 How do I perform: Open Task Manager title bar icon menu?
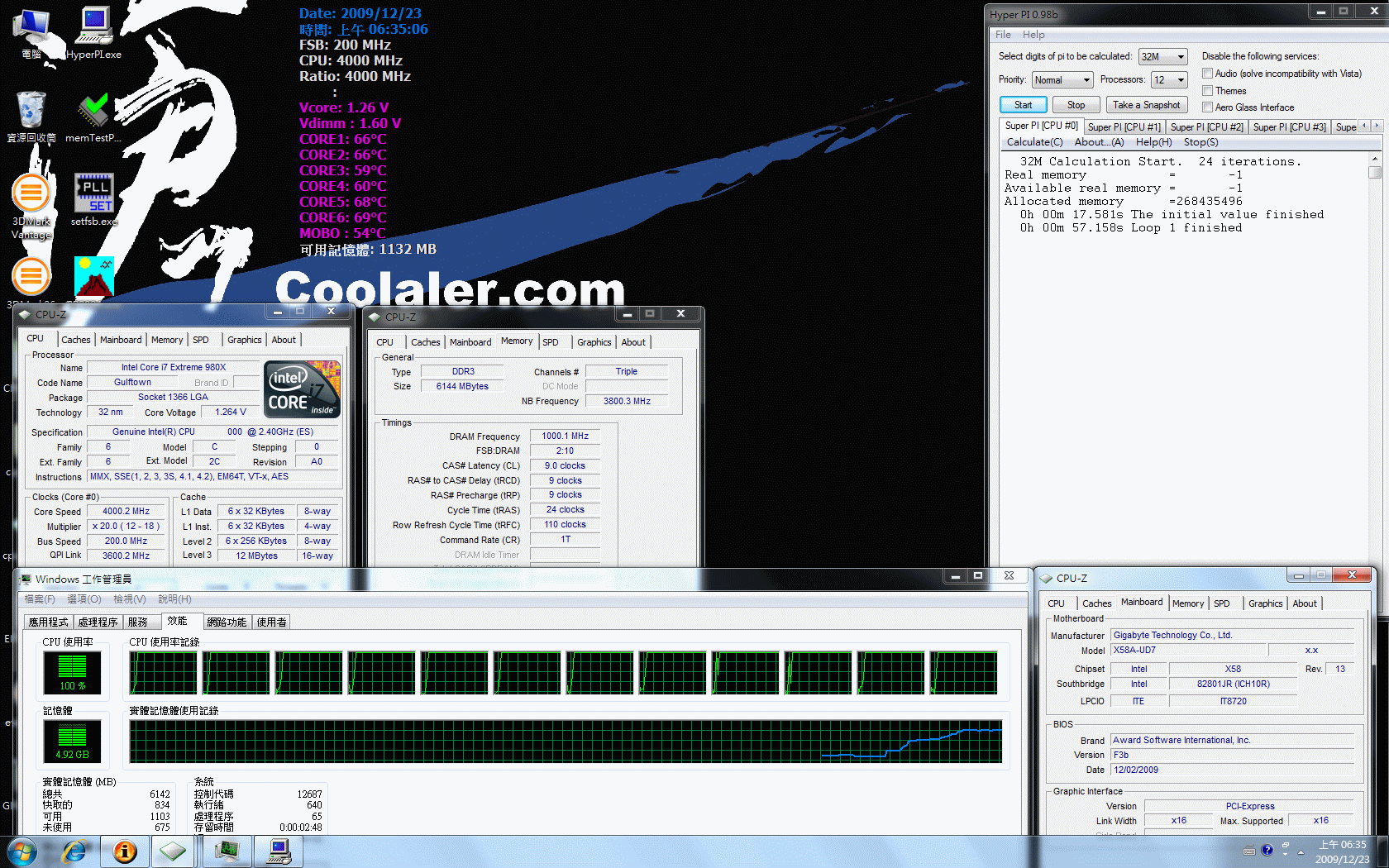[26, 579]
